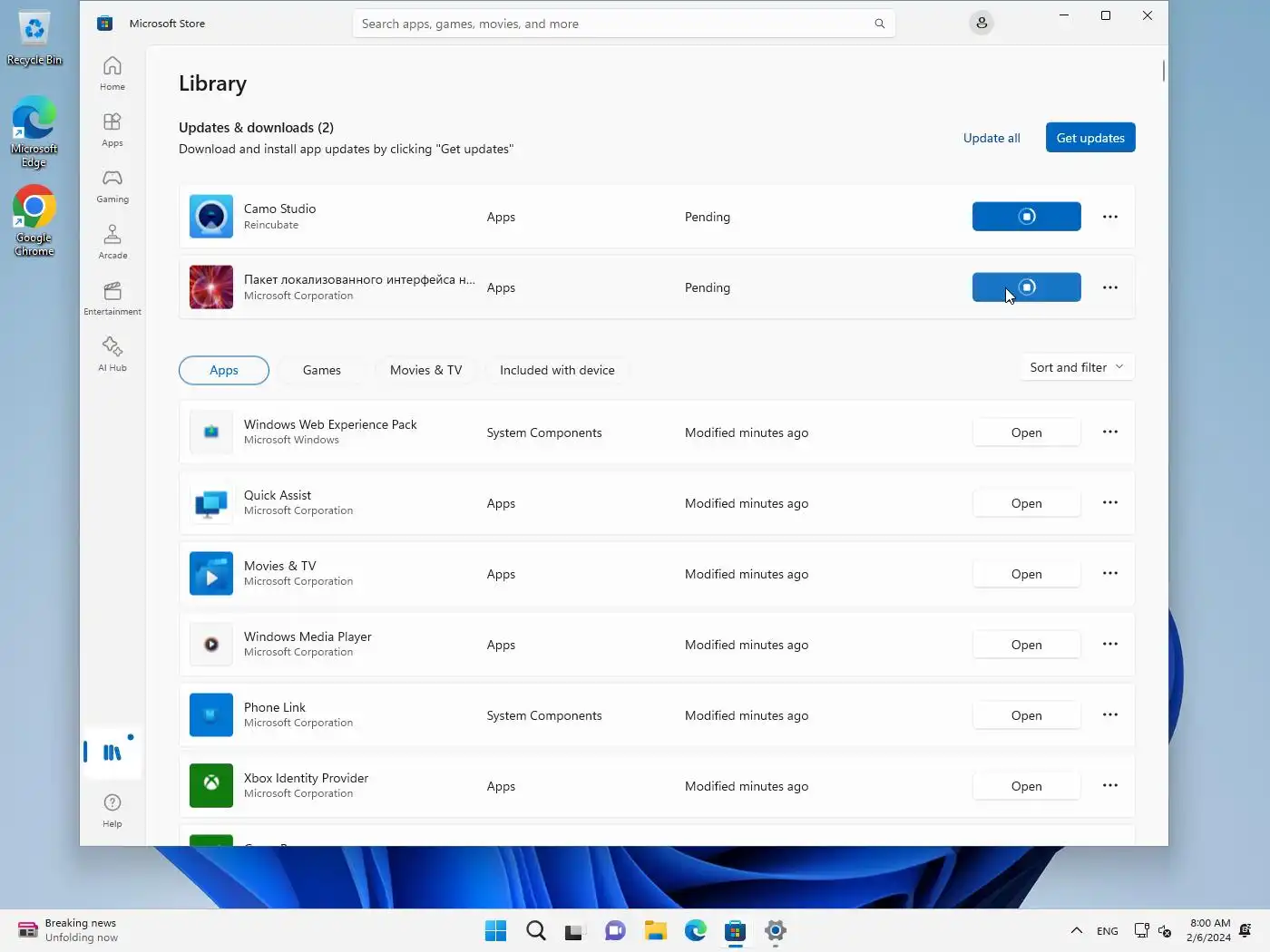Open the user profile account icon

pos(982,24)
